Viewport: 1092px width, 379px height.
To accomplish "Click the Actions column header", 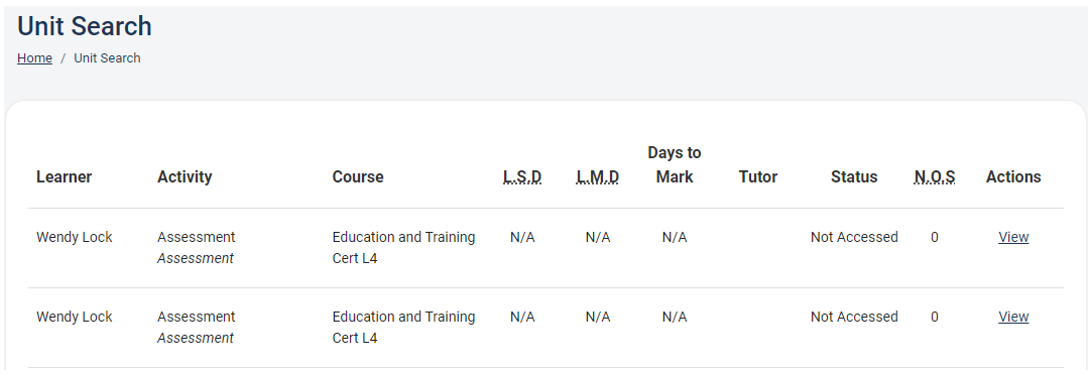I will coord(1013,177).
